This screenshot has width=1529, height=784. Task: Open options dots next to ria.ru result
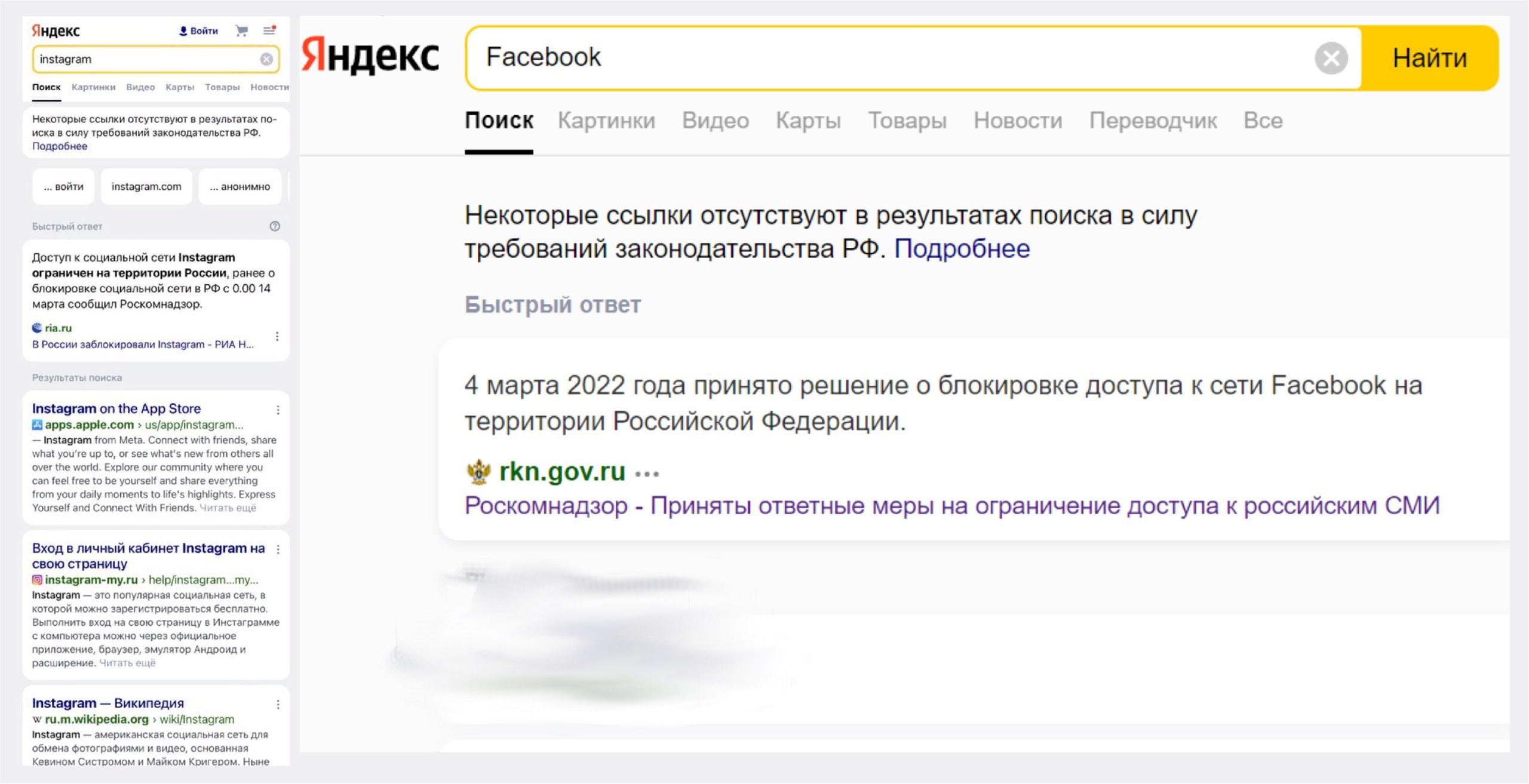click(277, 336)
